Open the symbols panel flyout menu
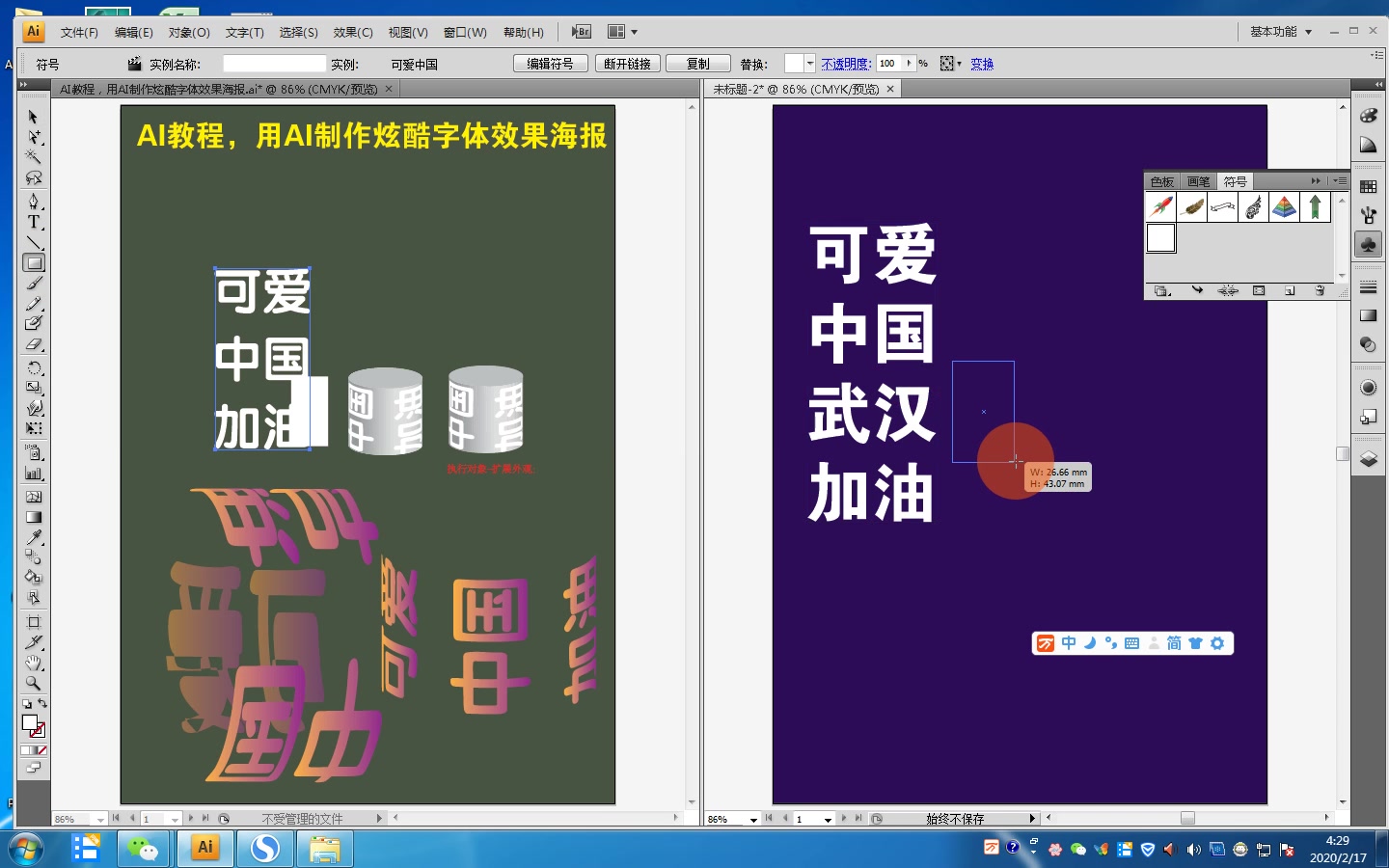Viewport: 1389px width, 868px height. 1342,180
